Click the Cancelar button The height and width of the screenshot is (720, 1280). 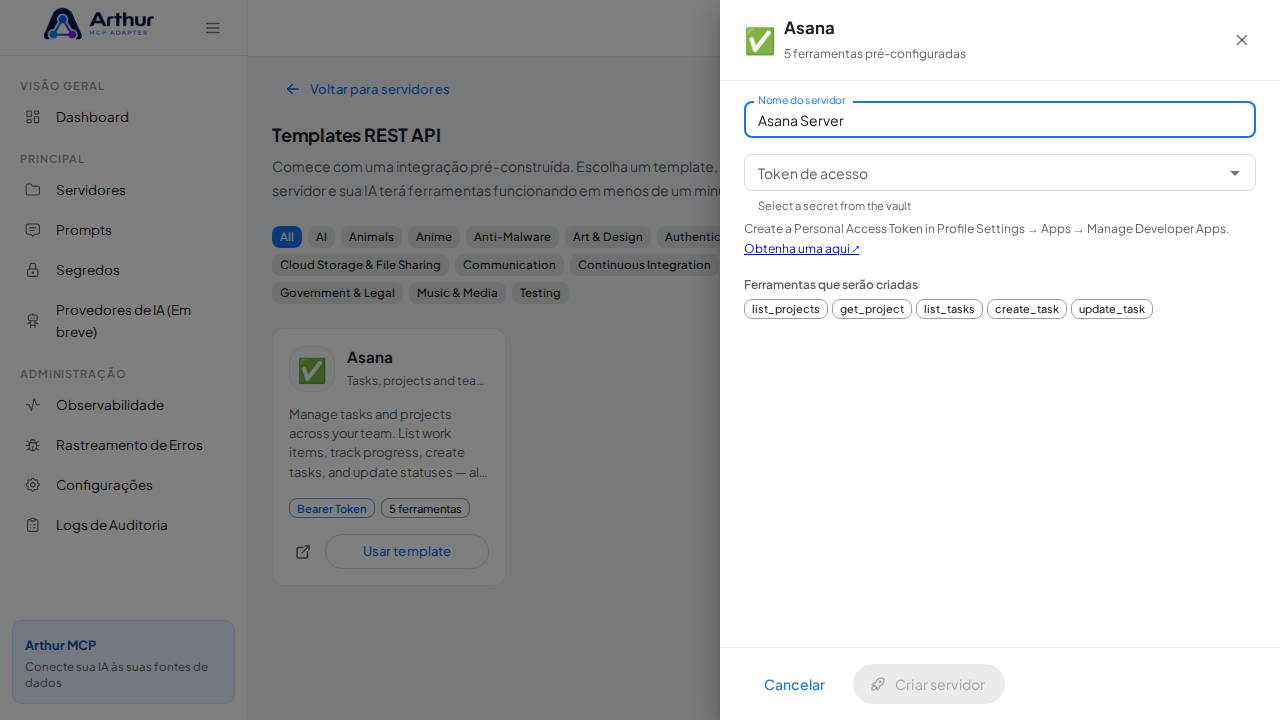(794, 684)
